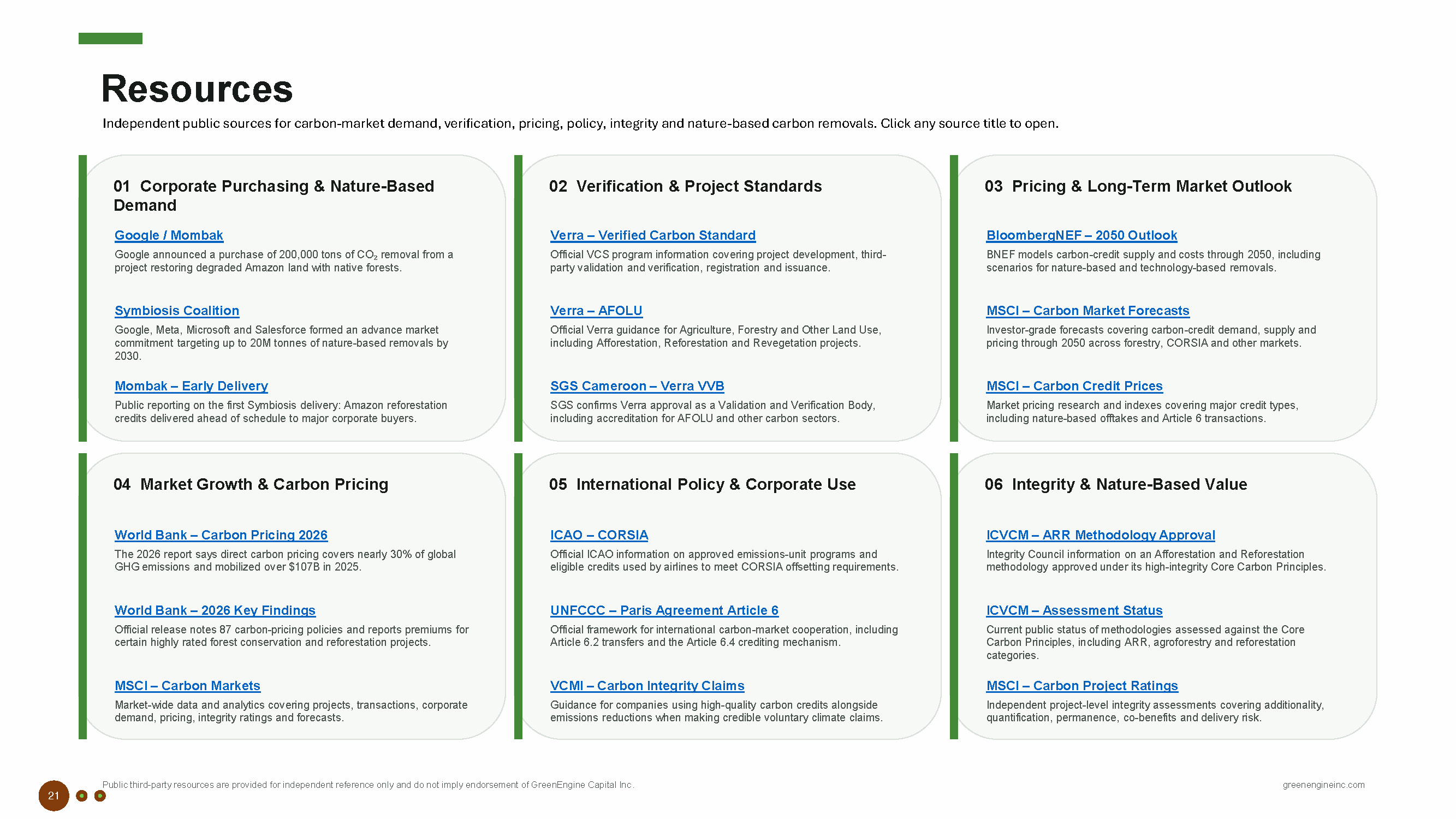Click the description 'Official Verra guidance for Agriculture'

pyautogui.click(x=716, y=336)
